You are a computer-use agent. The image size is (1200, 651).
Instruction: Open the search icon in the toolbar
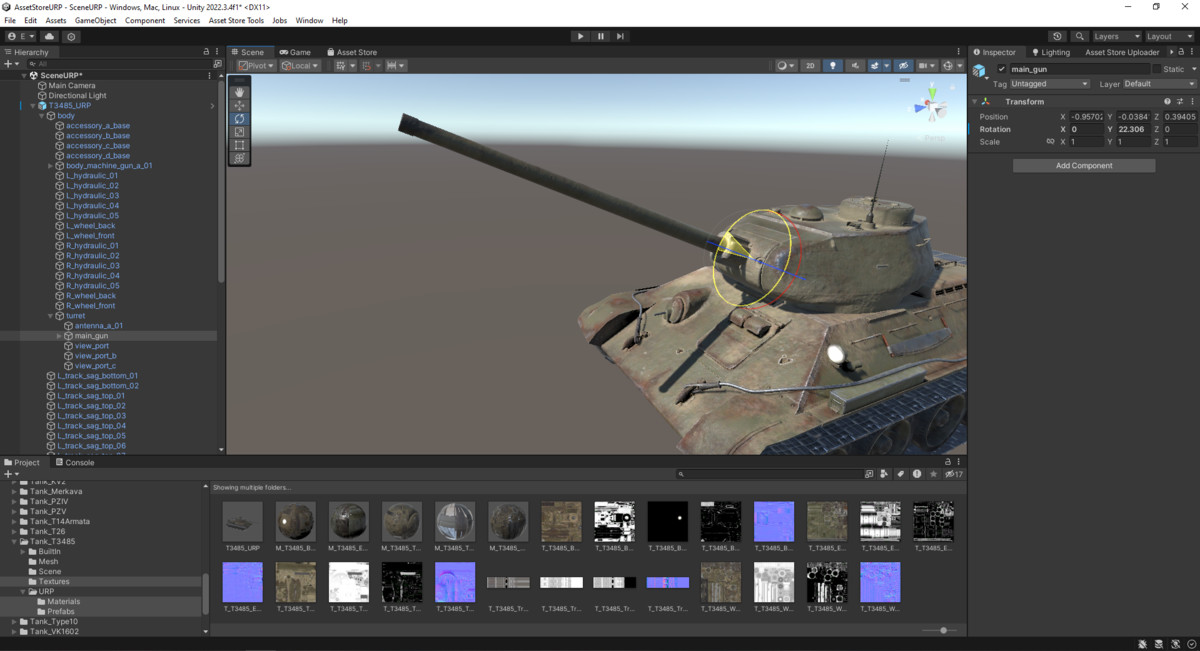tap(1080, 36)
